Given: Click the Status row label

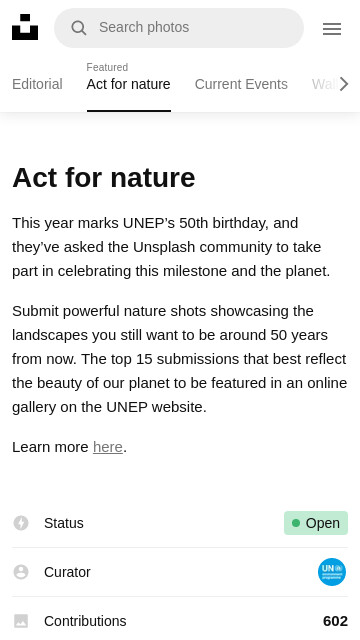Looking at the screenshot, I should pos(64,523).
